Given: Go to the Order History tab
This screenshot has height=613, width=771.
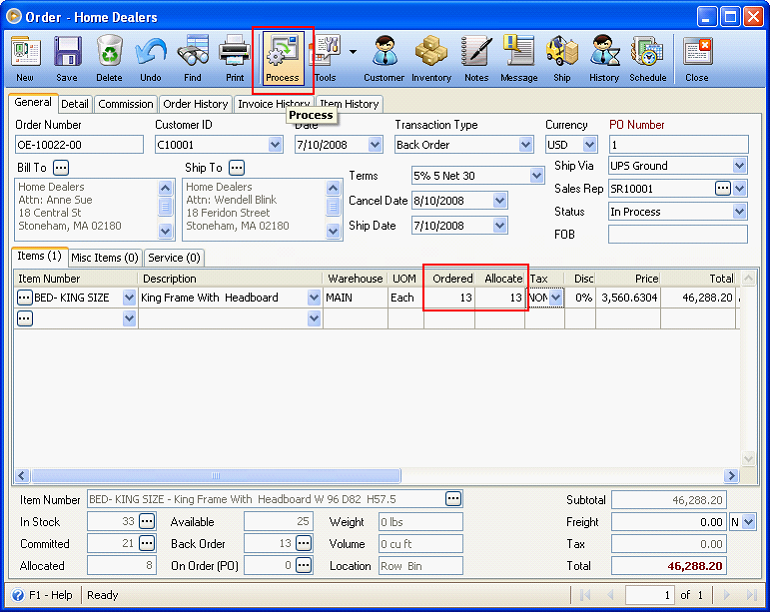Looking at the screenshot, I should pyautogui.click(x=196, y=104).
